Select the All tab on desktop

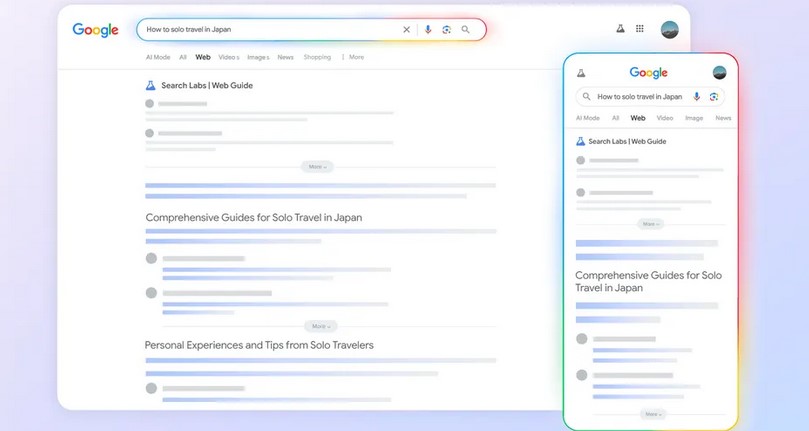click(x=183, y=57)
